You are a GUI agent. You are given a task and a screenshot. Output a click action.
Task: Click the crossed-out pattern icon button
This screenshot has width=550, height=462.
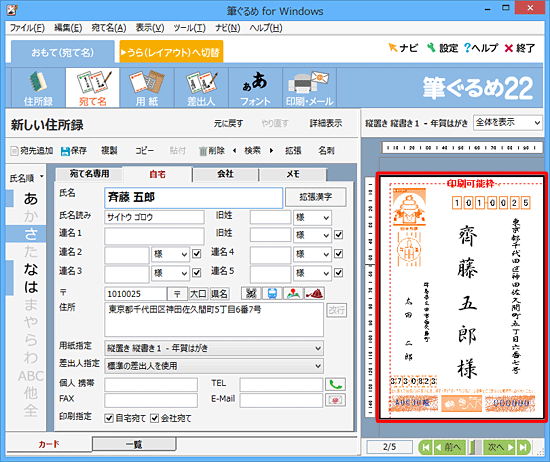pyautogui.click(x=251, y=293)
